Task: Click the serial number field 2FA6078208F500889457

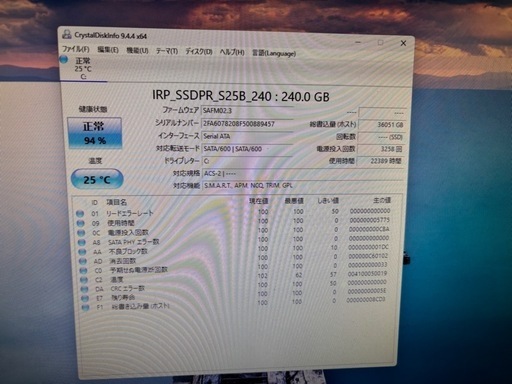Action: (247, 124)
